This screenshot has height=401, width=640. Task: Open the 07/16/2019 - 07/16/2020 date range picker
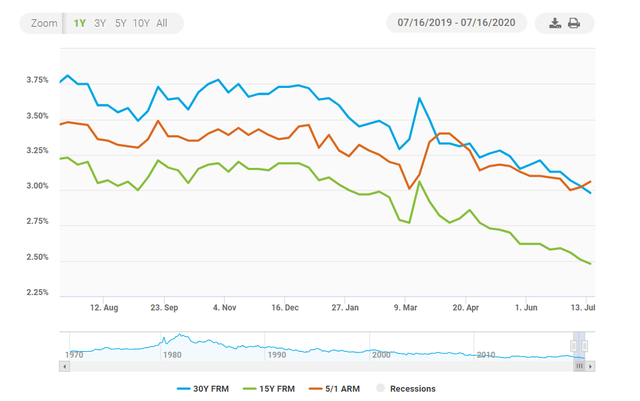click(457, 23)
